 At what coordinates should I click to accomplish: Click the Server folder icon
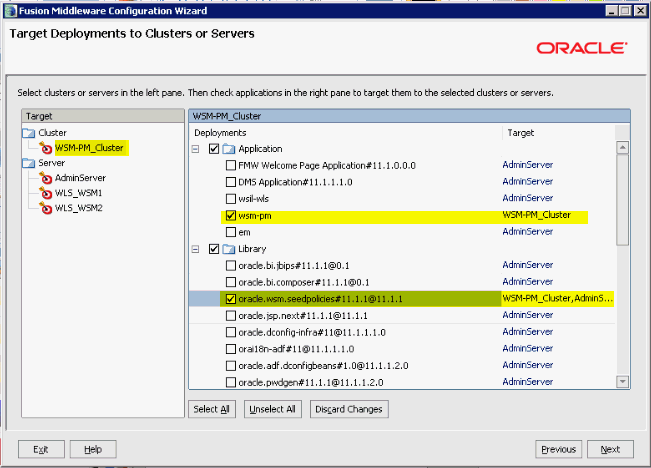29,163
